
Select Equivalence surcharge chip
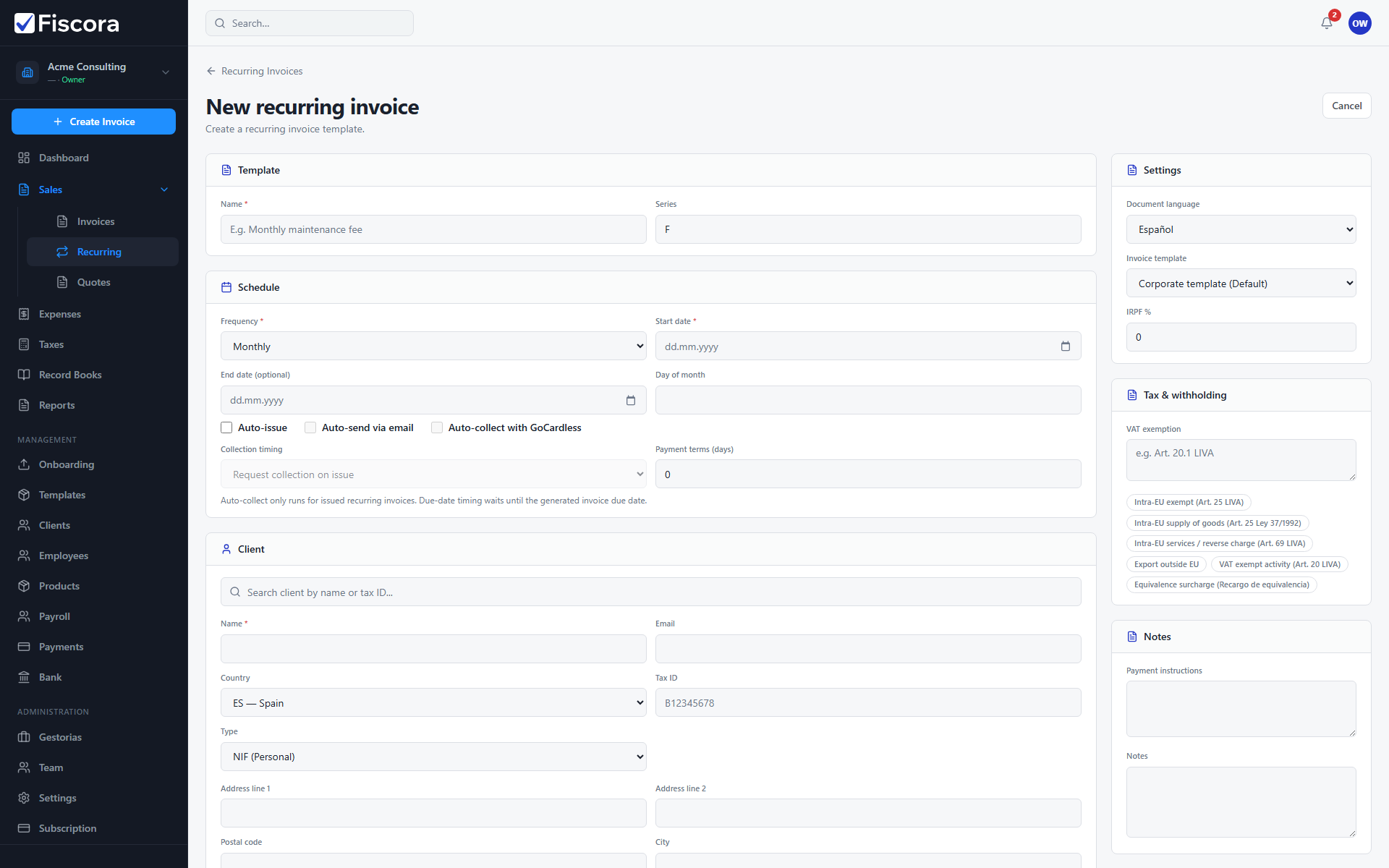pyautogui.click(x=1221, y=584)
